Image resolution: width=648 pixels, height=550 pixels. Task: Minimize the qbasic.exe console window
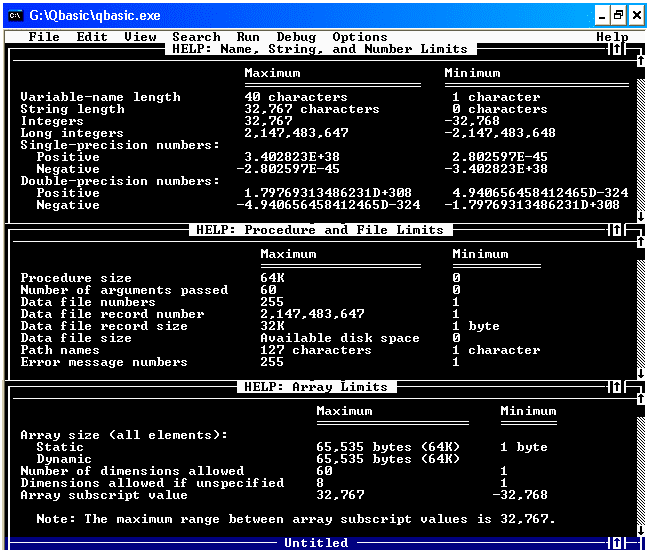[x=602, y=16]
